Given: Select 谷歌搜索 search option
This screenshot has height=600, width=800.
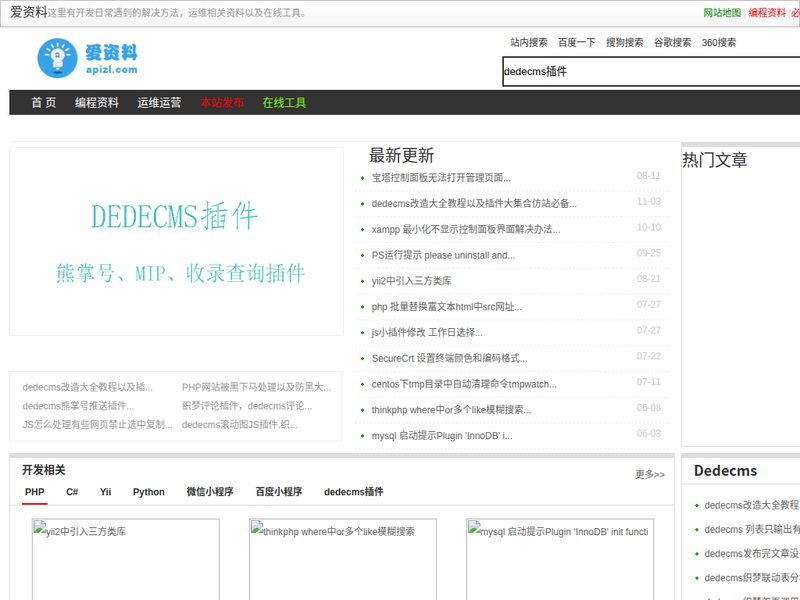Looking at the screenshot, I should (x=672, y=42).
